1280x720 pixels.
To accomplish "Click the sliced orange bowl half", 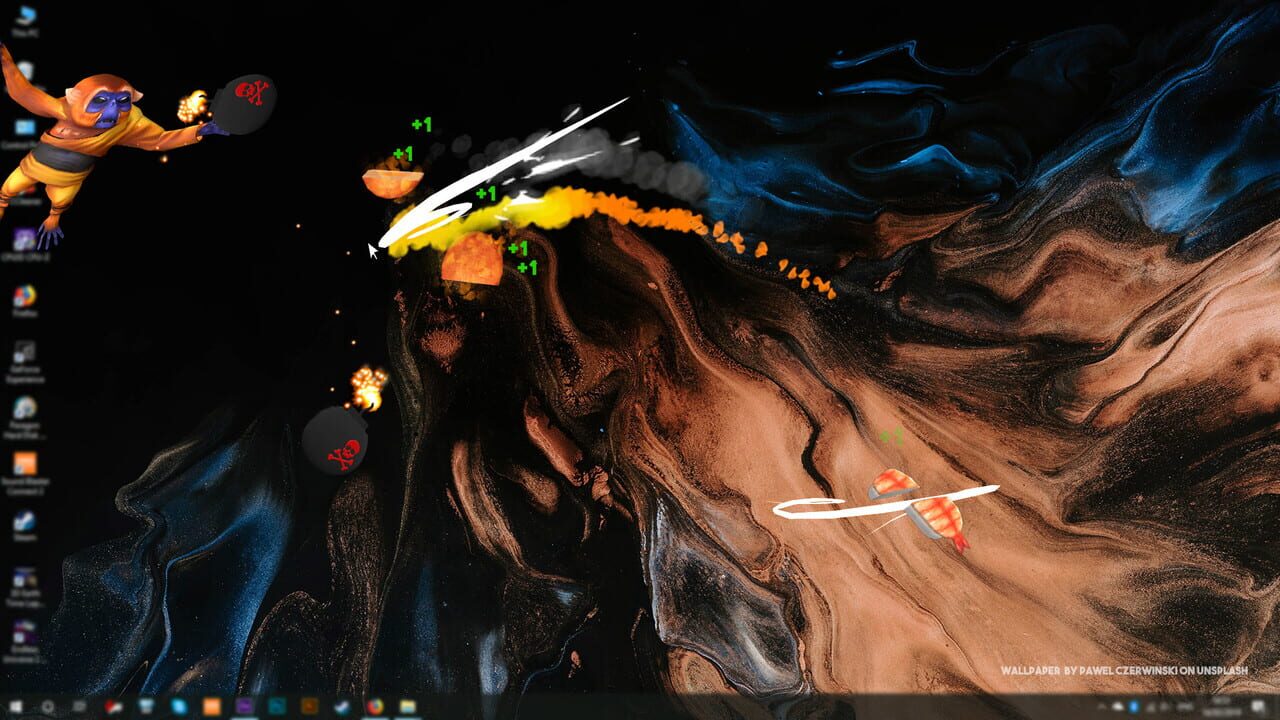I will click(391, 183).
